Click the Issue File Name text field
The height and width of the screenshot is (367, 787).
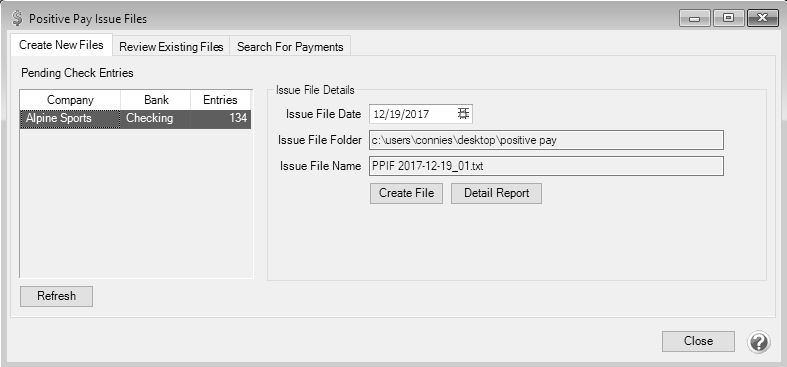[546, 166]
